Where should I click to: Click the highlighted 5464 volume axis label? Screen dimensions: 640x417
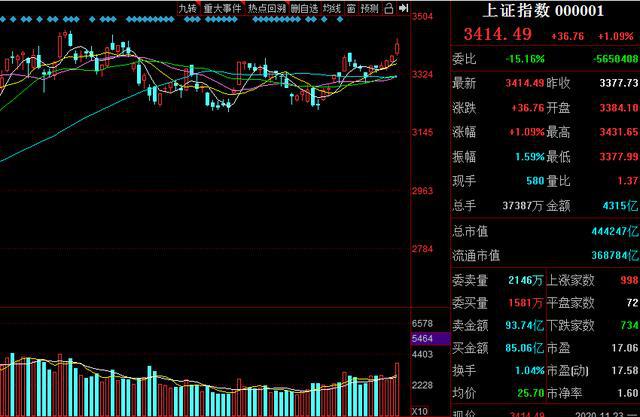pos(430,339)
